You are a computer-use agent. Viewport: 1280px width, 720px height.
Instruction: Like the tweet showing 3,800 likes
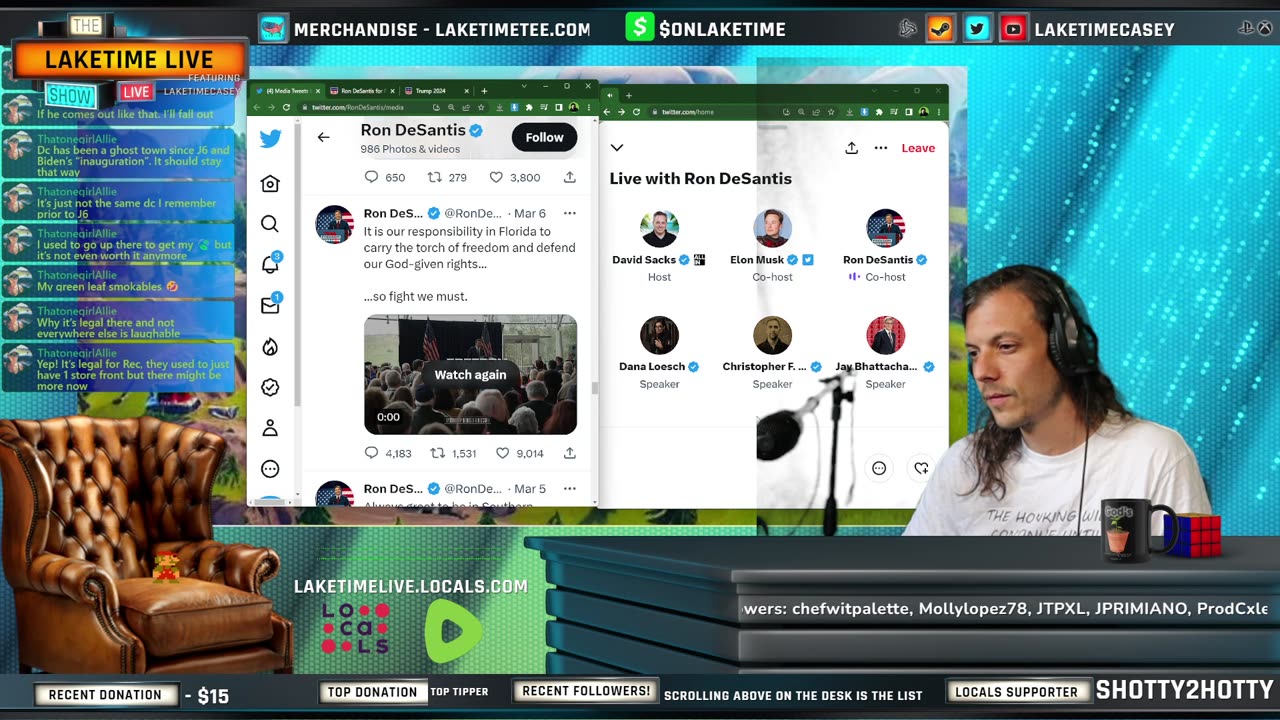496,177
